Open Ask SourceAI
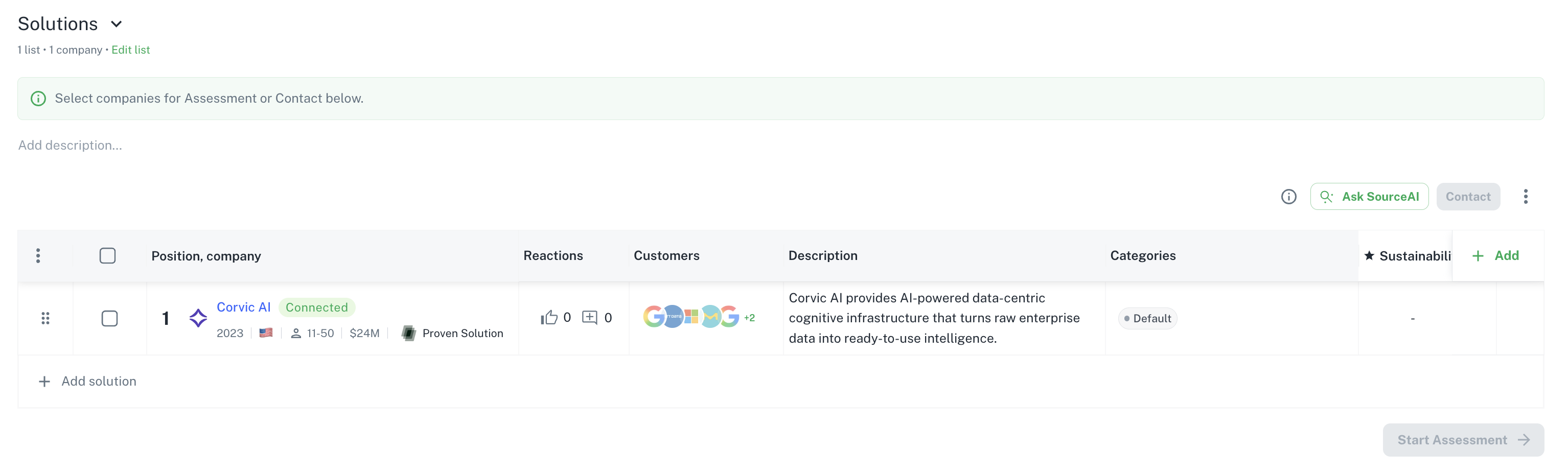Viewport: 1568px width, 475px height. click(x=1369, y=197)
